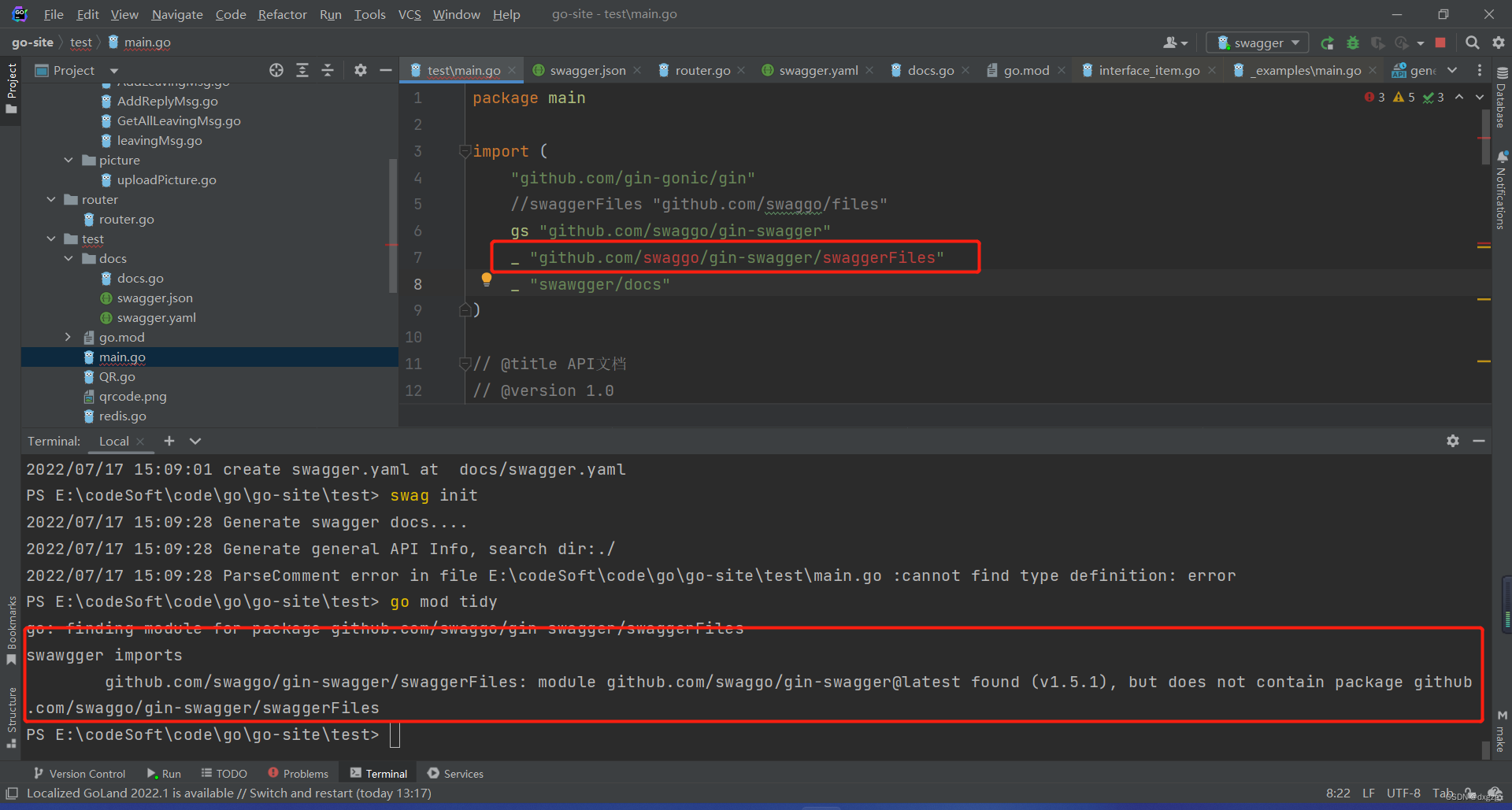Go to previous highlighted error arrow
The image size is (1512, 810).
pyautogui.click(x=1459, y=97)
